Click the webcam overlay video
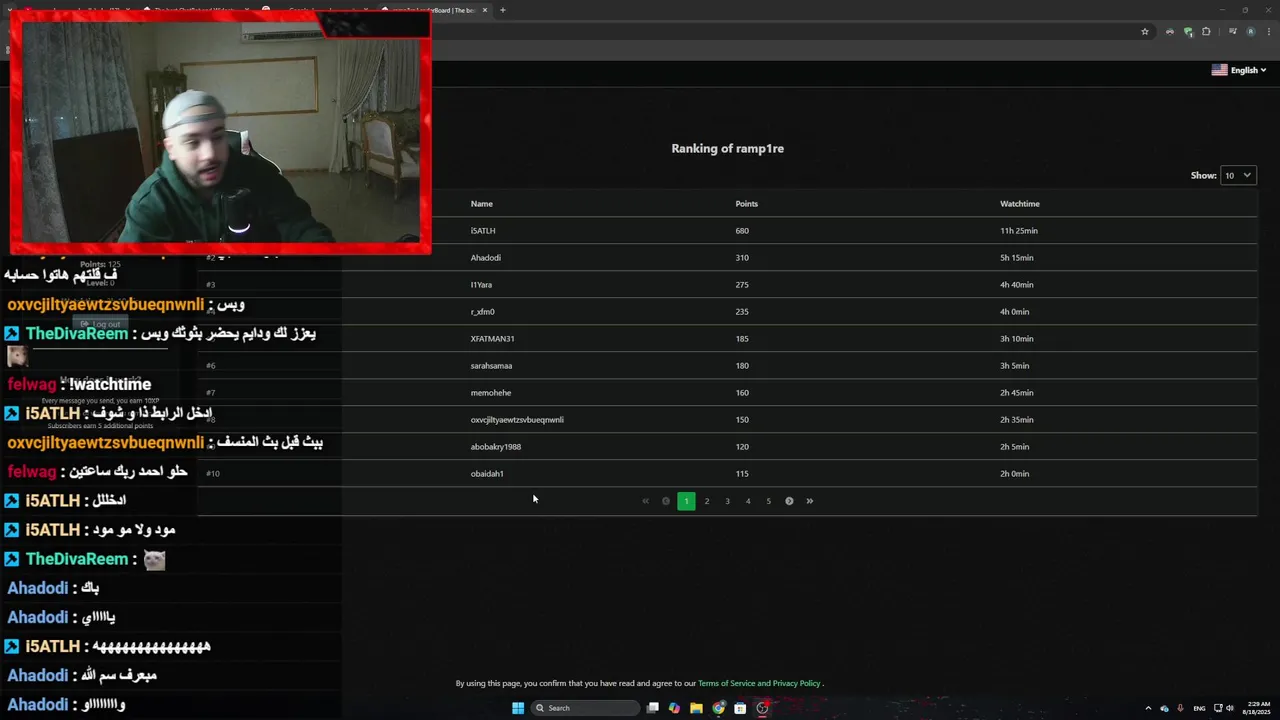 tap(221, 132)
